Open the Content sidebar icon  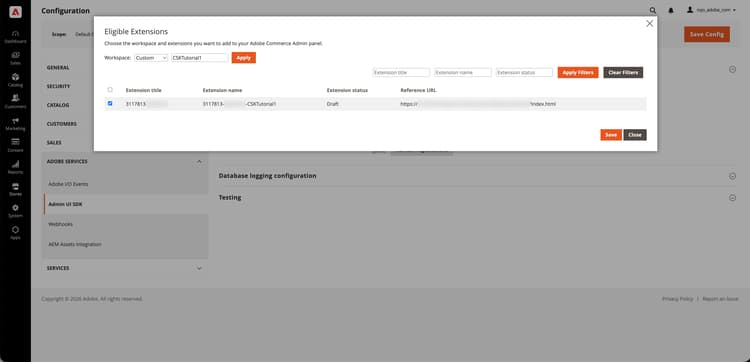[15, 145]
